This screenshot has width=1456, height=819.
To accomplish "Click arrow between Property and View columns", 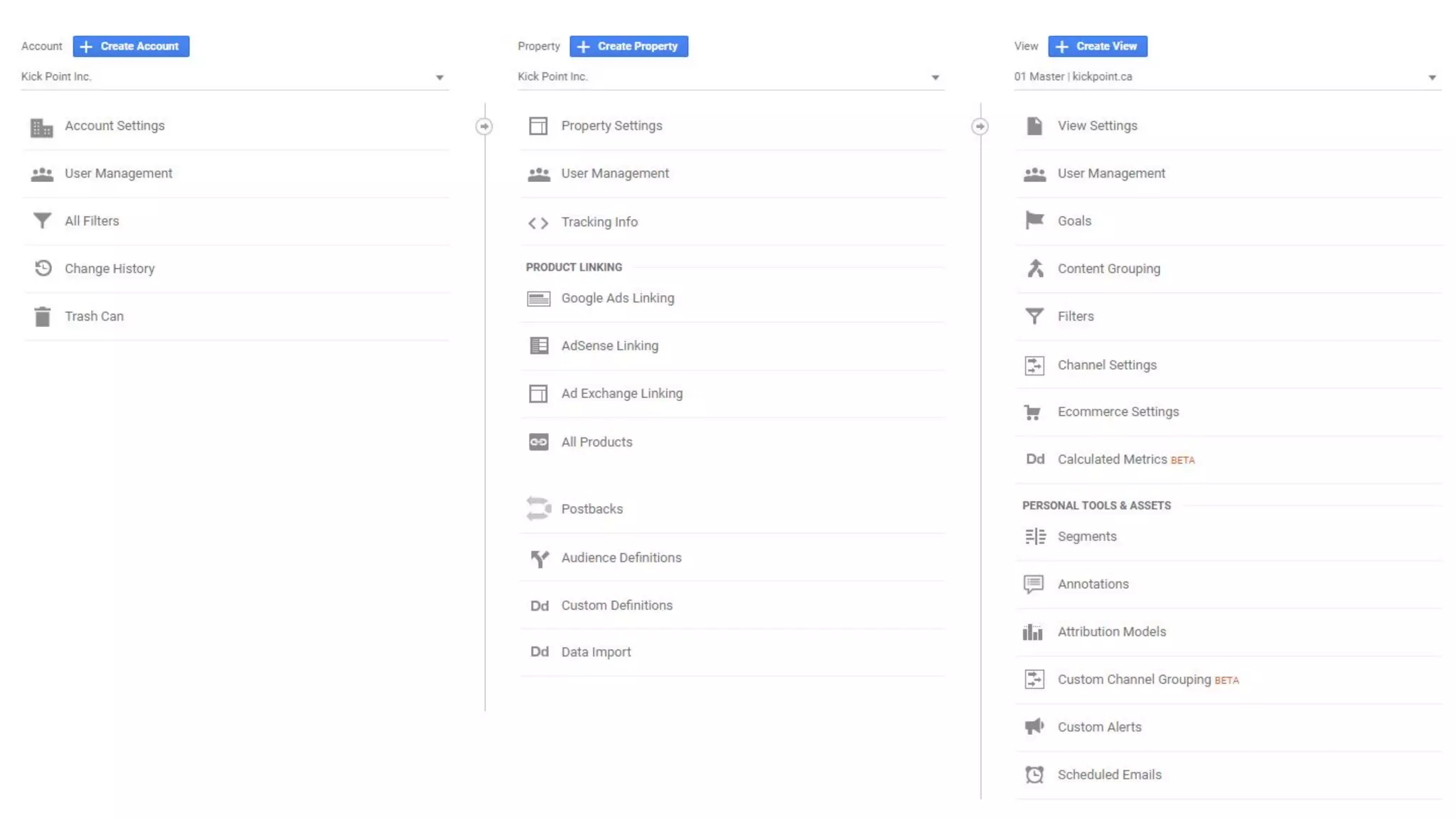I will point(980,127).
